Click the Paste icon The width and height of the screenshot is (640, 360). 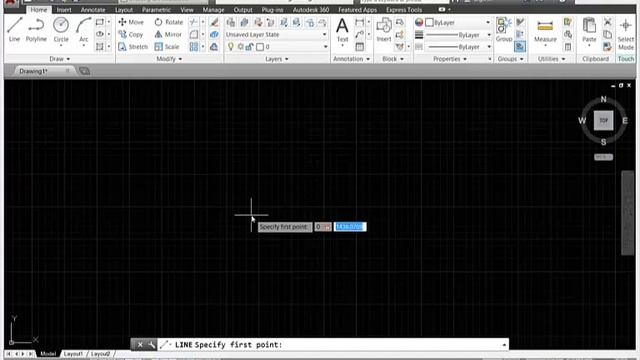pos(589,31)
